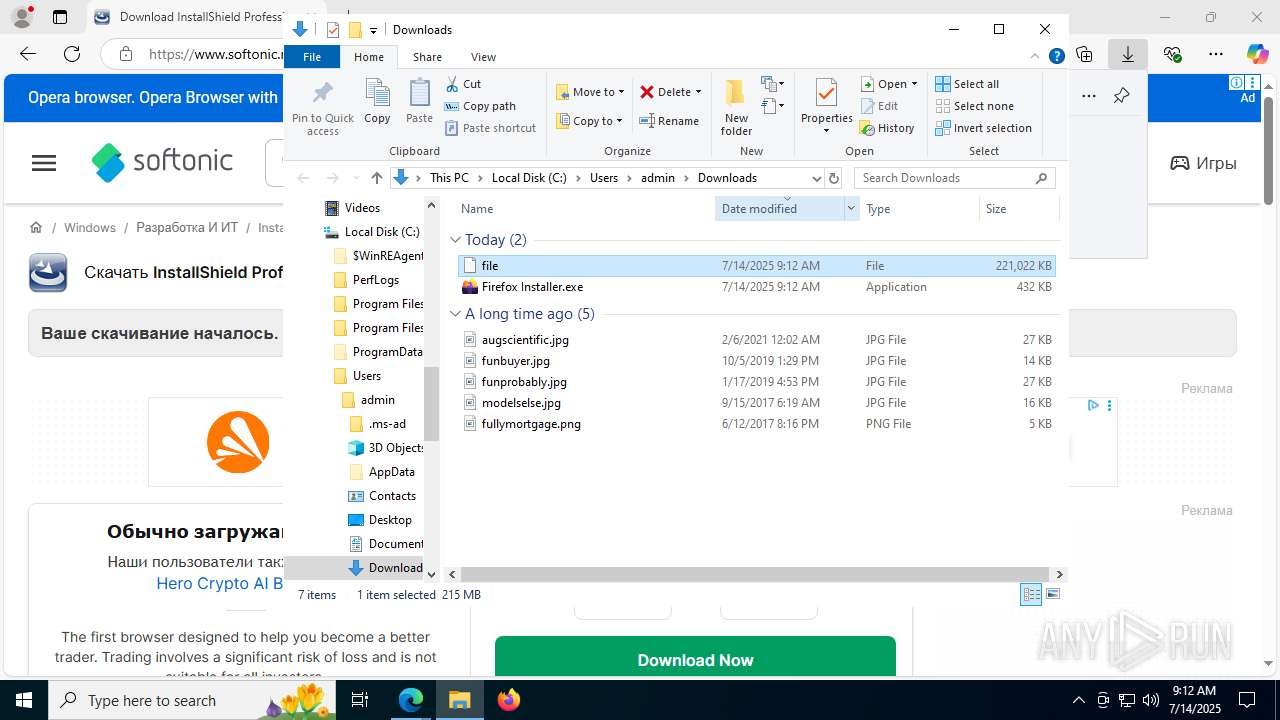Go back in Edge browser
This screenshot has width=1280, height=720.
pos(28,54)
